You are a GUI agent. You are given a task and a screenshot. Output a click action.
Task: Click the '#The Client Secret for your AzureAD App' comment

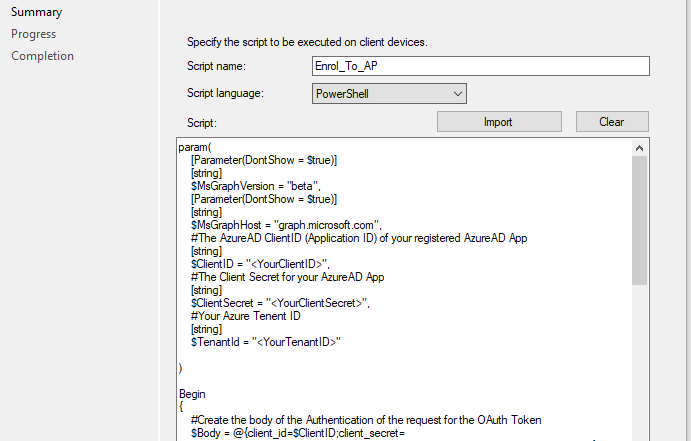tap(287, 277)
